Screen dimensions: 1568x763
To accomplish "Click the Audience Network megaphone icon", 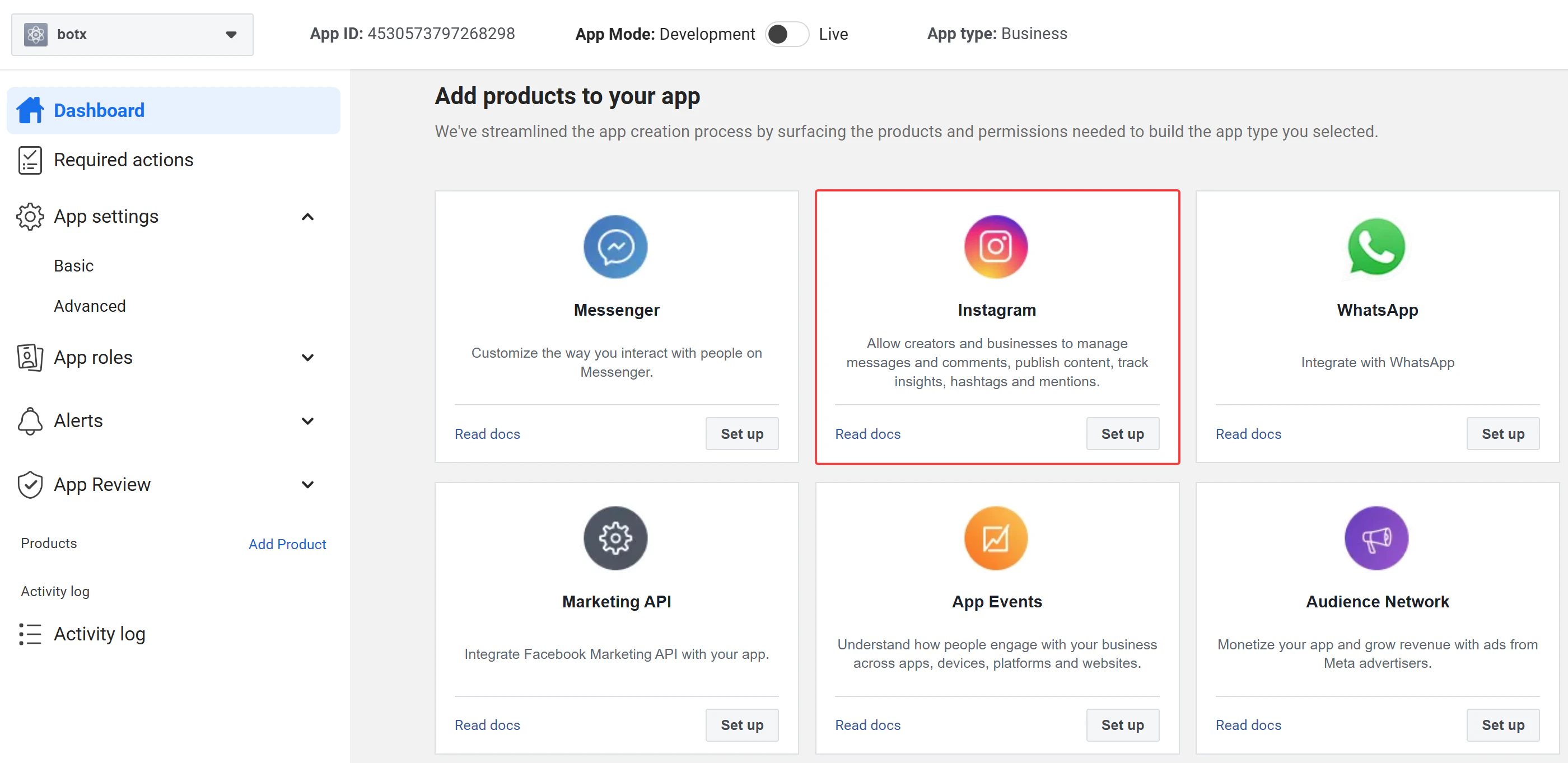I will [x=1376, y=538].
